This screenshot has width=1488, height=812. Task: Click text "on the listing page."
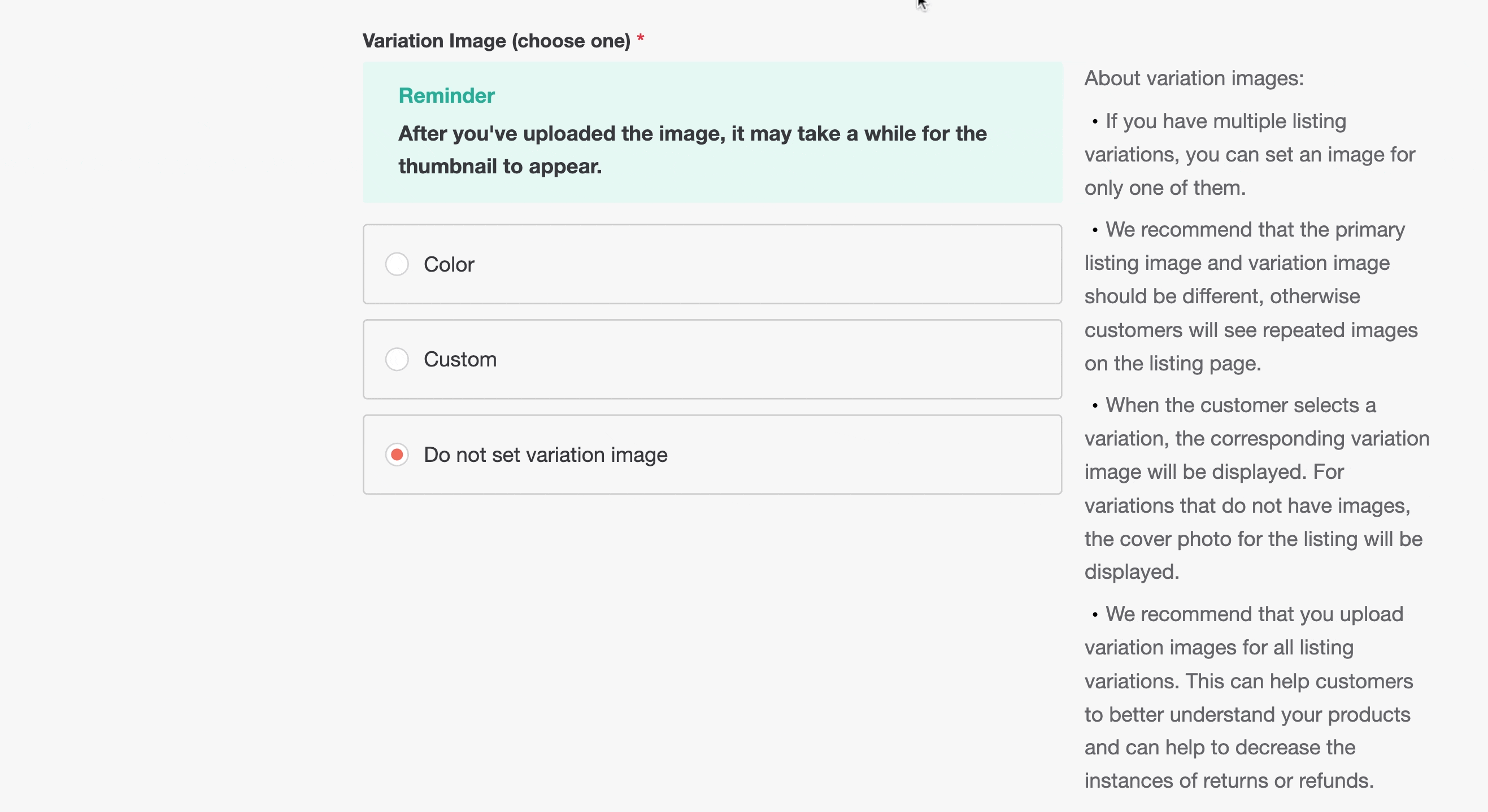tap(1172, 364)
